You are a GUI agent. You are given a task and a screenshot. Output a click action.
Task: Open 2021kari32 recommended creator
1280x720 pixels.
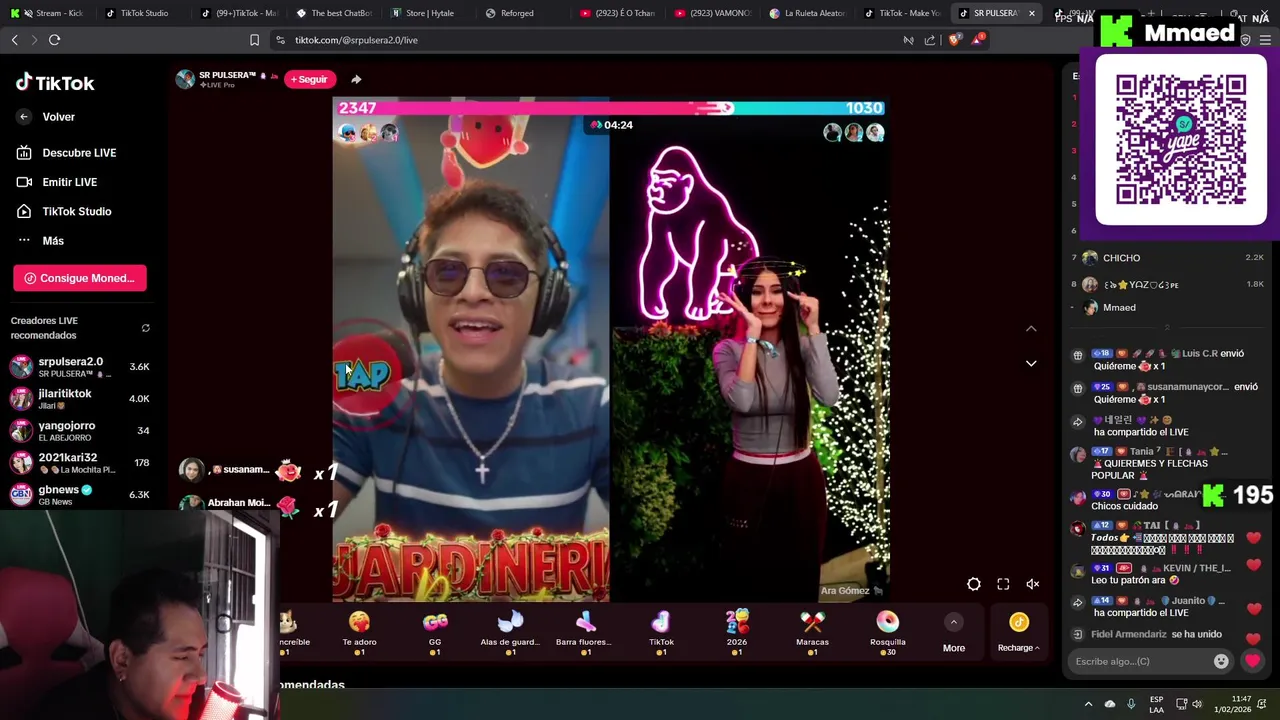pyautogui.click(x=80, y=463)
